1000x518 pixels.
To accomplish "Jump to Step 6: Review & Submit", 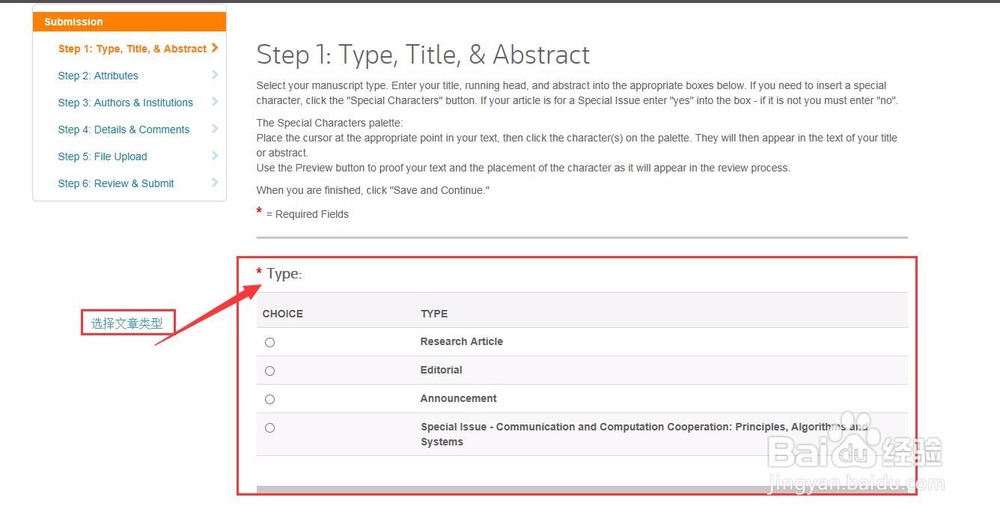I will [x=116, y=183].
